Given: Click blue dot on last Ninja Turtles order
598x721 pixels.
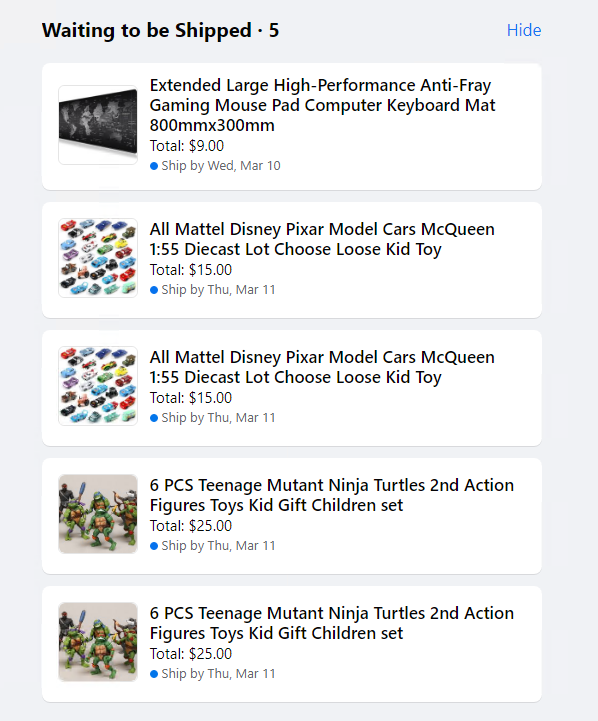Looking at the screenshot, I should pos(154,674).
